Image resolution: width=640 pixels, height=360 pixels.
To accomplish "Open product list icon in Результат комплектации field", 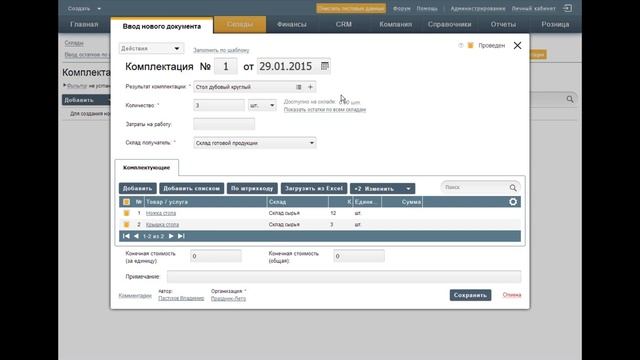I will (x=299, y=87).
